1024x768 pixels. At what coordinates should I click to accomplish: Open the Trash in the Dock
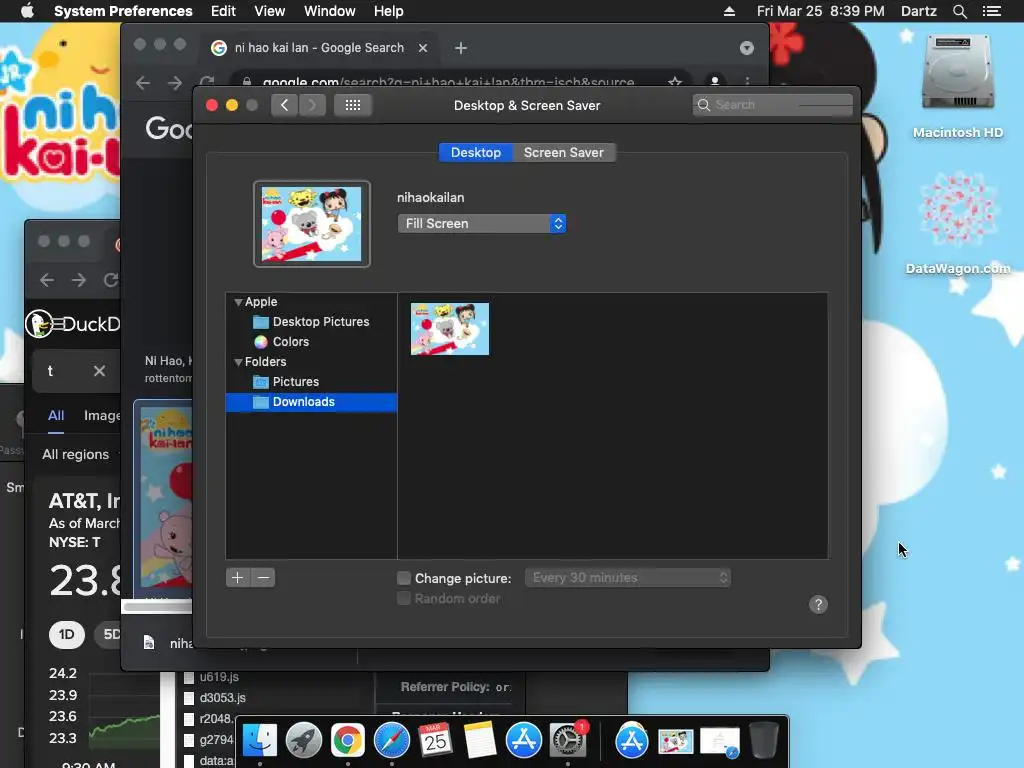pos(763,741)
